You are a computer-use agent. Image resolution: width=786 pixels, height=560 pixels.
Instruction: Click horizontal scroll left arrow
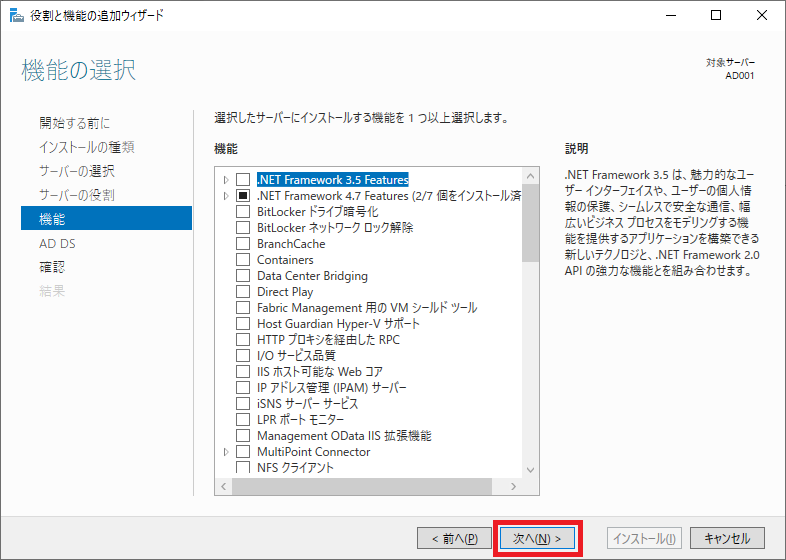click(224, 486)
